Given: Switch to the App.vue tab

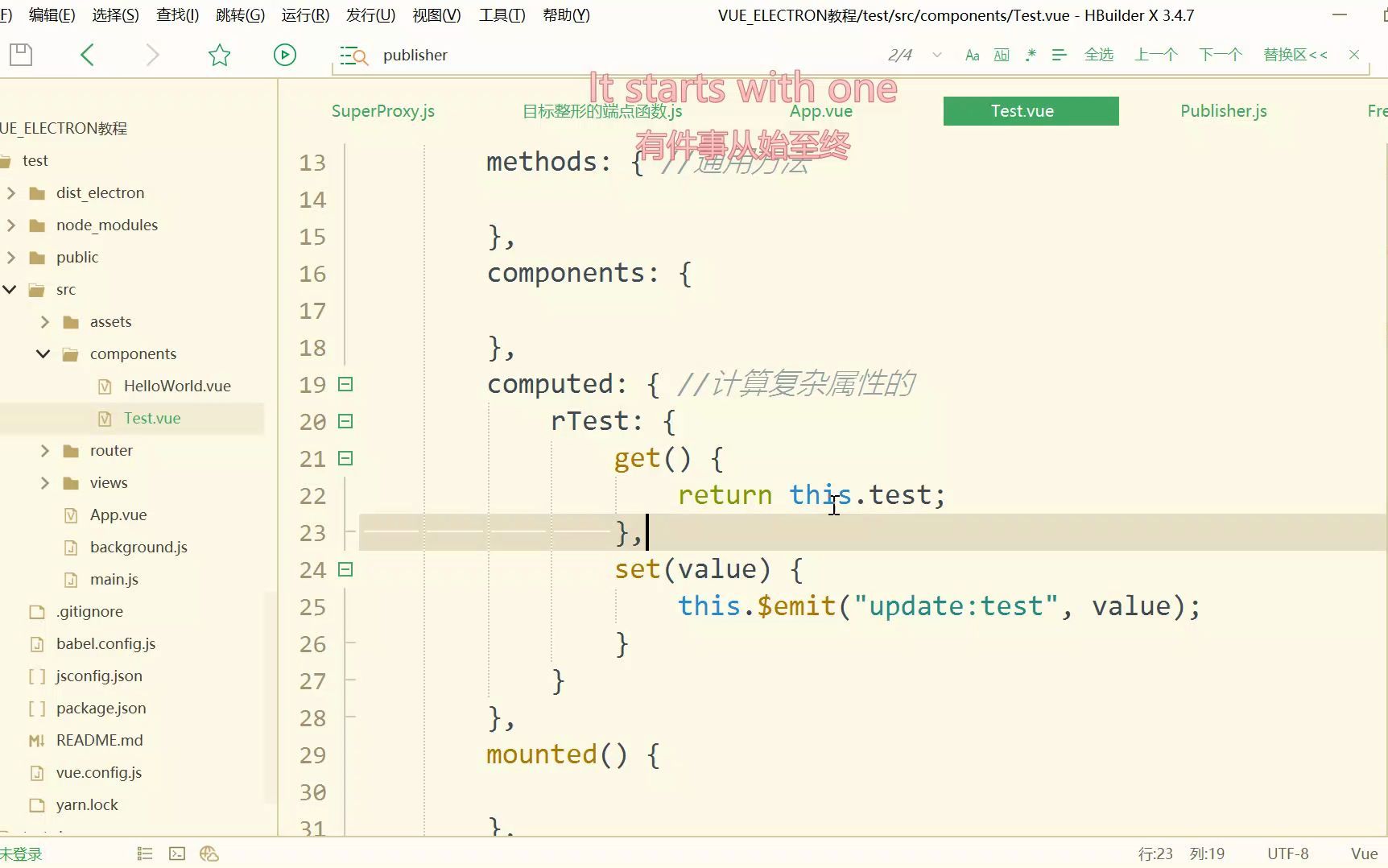Looking at the screenshot, I should [820, 110].
